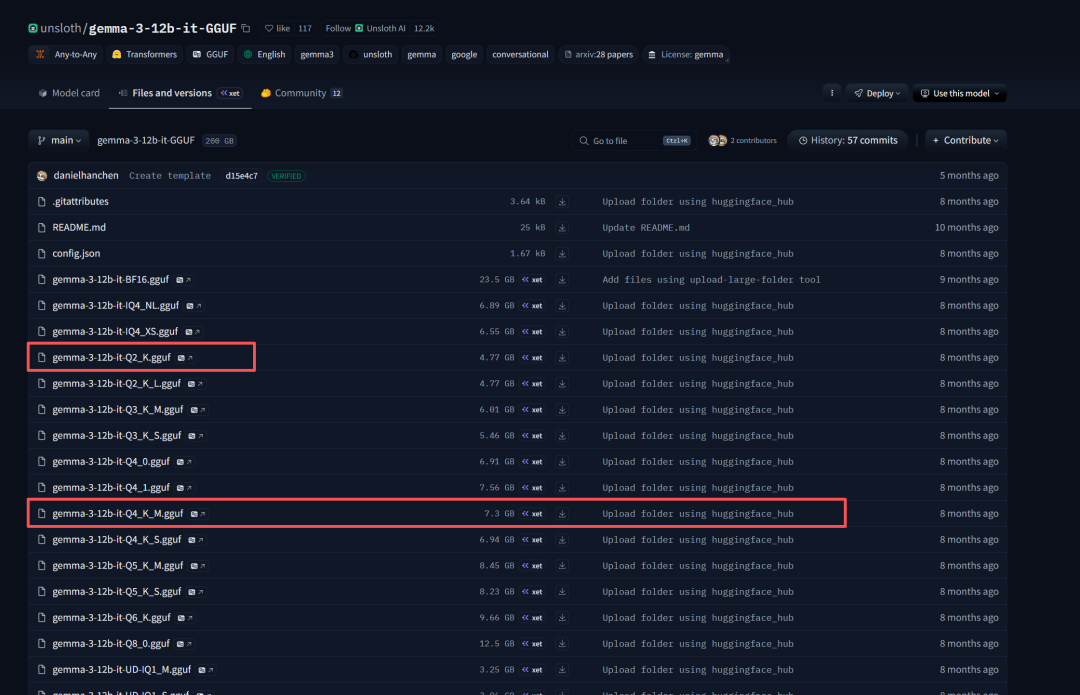
Task: Select the Transformers tag
Action: [145, 54]
